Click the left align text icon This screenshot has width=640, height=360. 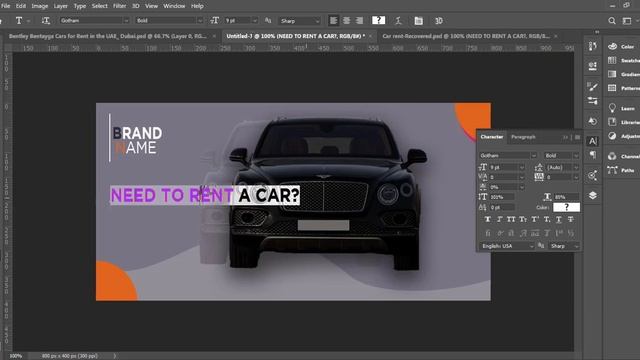(333, 20)
